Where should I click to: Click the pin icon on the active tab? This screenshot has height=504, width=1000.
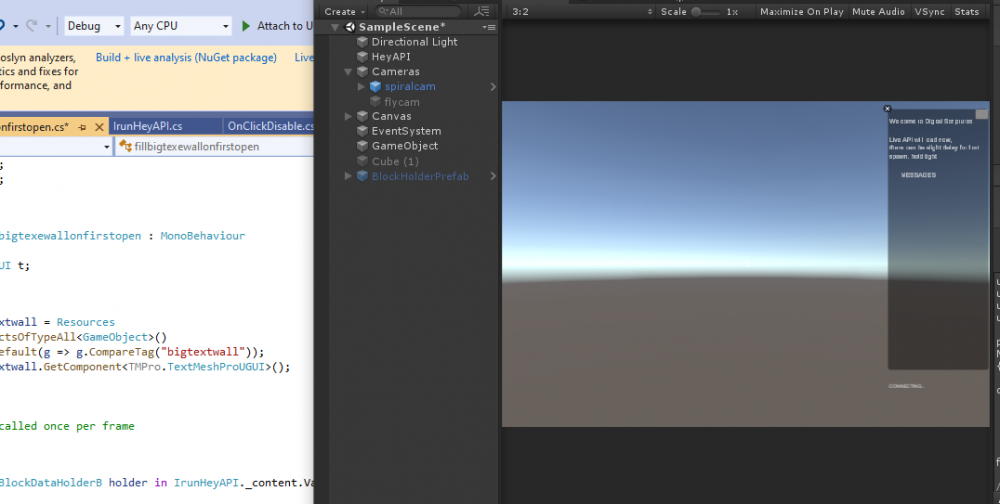(82, 127)
